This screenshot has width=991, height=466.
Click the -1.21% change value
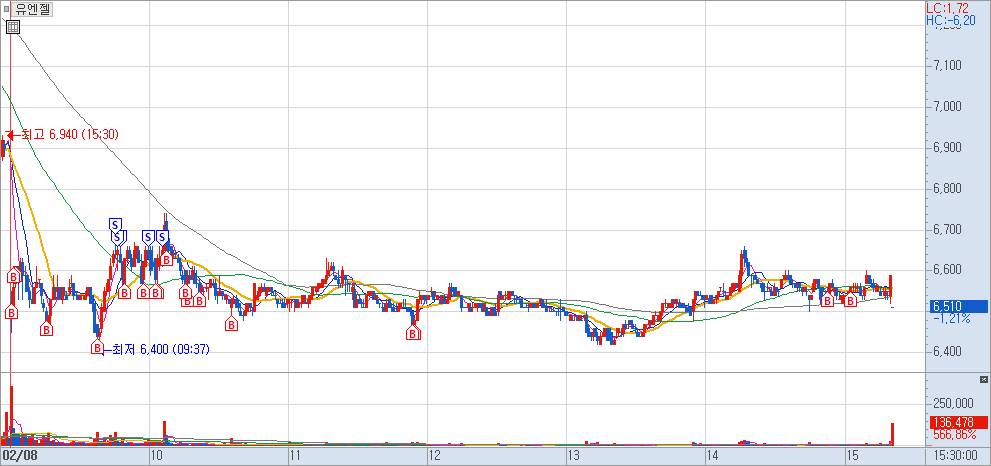click(951, 319)
